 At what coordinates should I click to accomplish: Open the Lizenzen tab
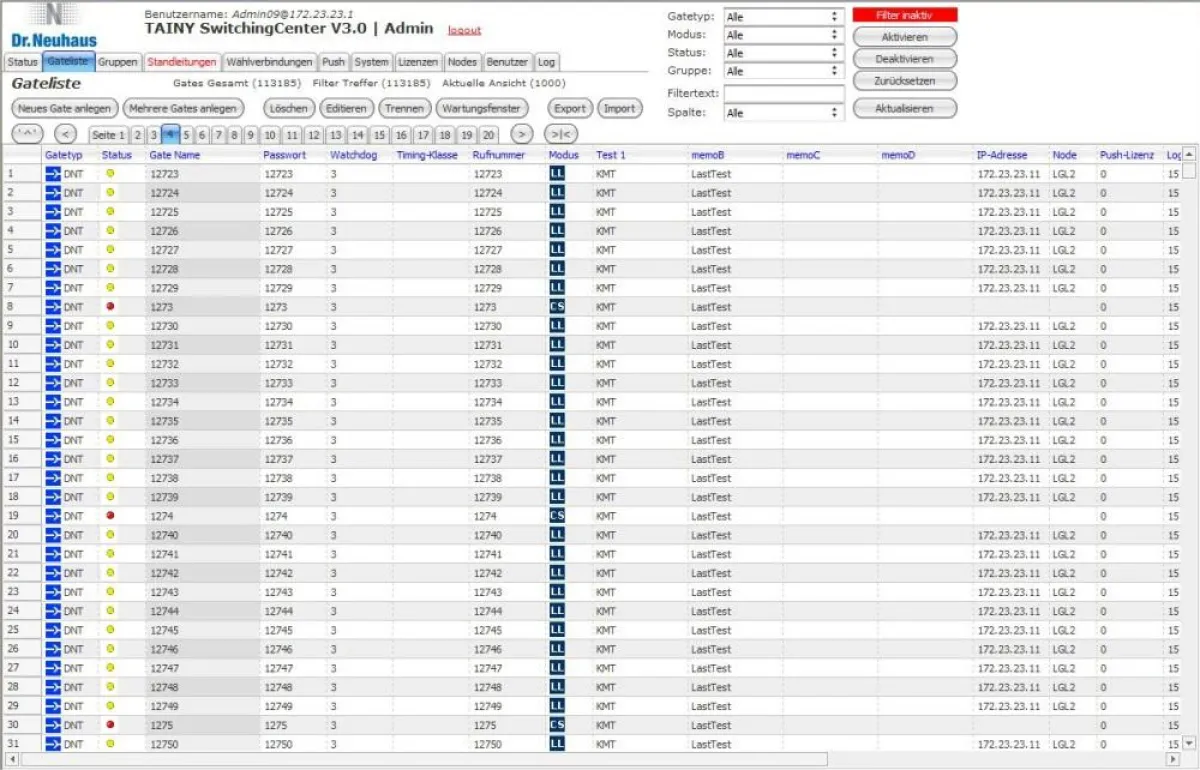[418, 61]
